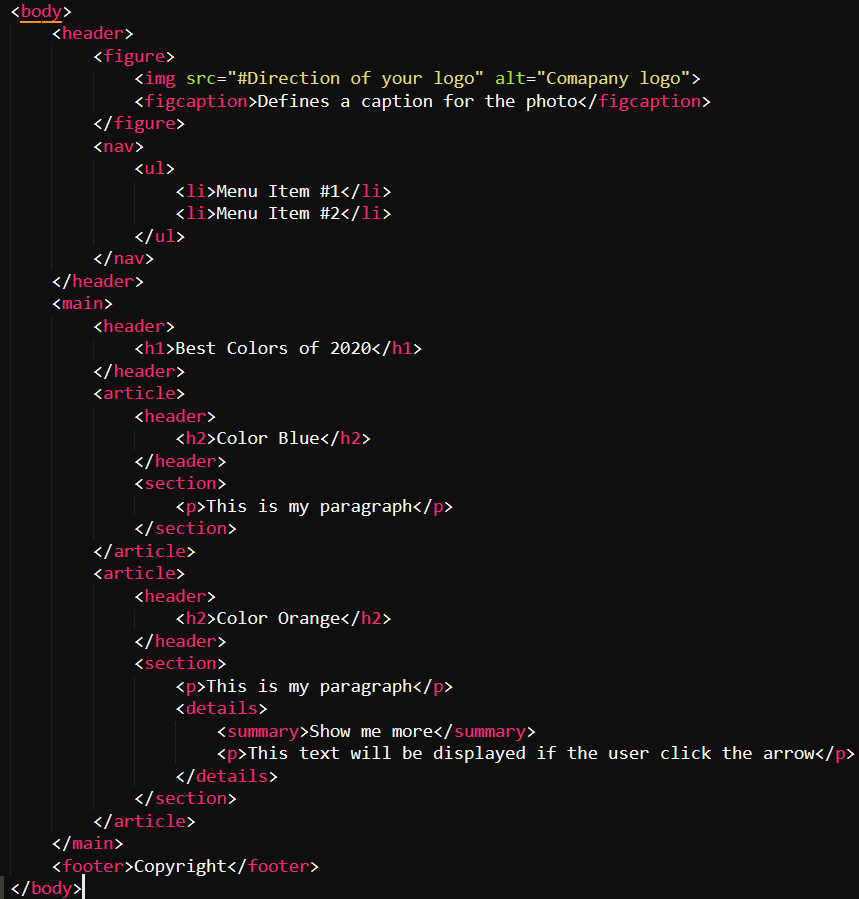Click the details opening tag

point(220,707)
